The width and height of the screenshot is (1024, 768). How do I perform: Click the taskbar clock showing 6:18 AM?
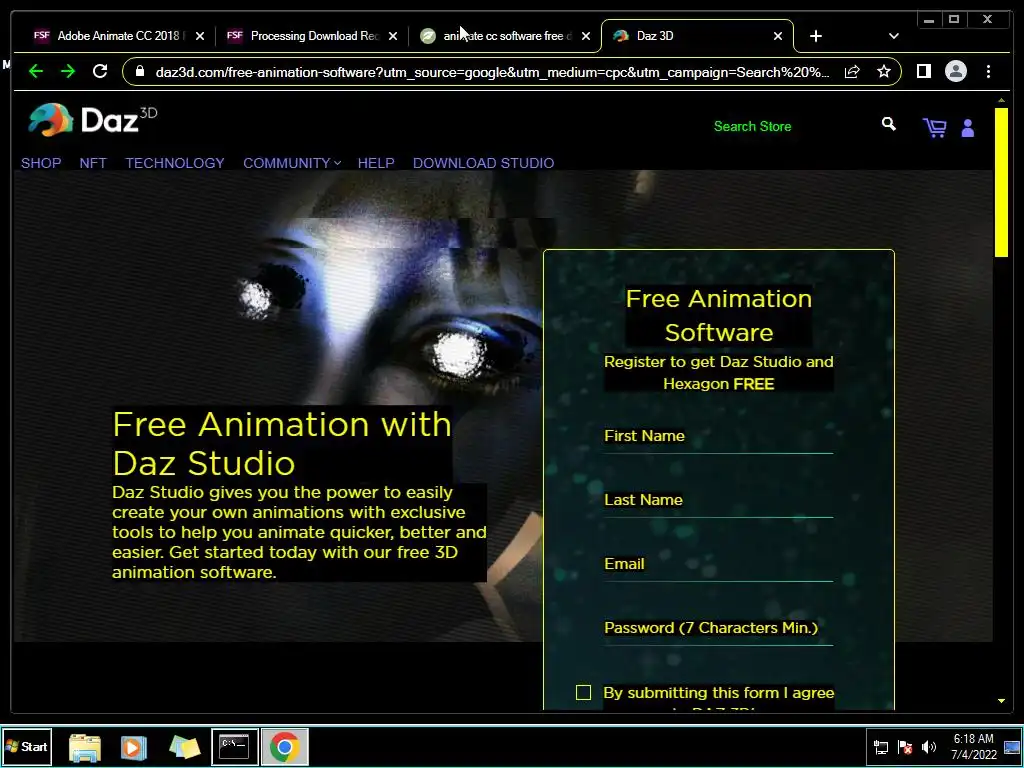tap(974, 747)
